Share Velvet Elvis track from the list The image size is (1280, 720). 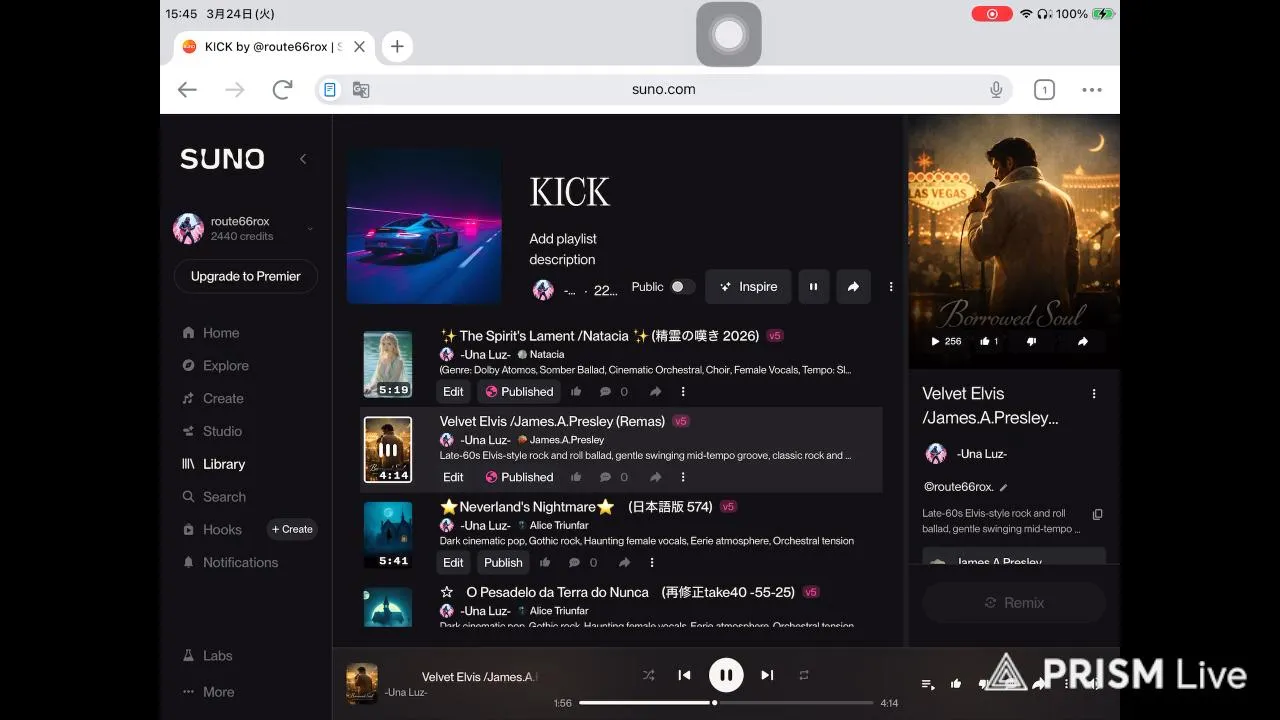click(655, 477)
